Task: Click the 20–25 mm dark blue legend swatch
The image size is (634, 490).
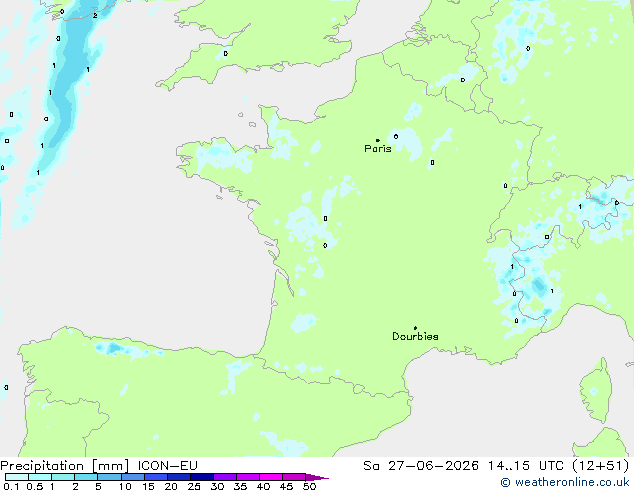Action: (179, 477)
